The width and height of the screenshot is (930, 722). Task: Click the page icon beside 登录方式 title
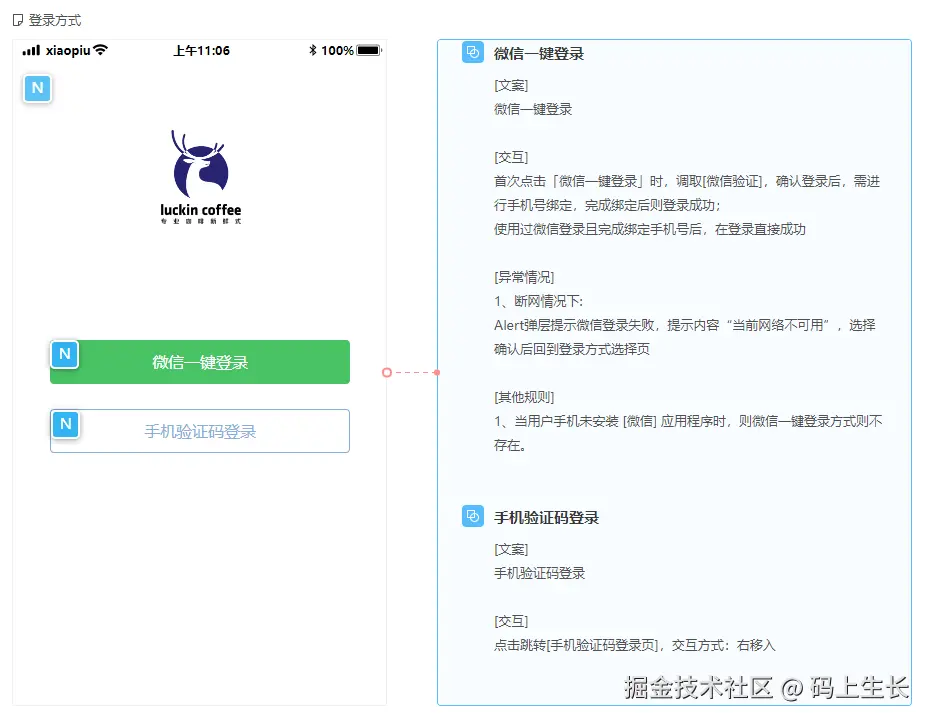[x=18, y=20]
